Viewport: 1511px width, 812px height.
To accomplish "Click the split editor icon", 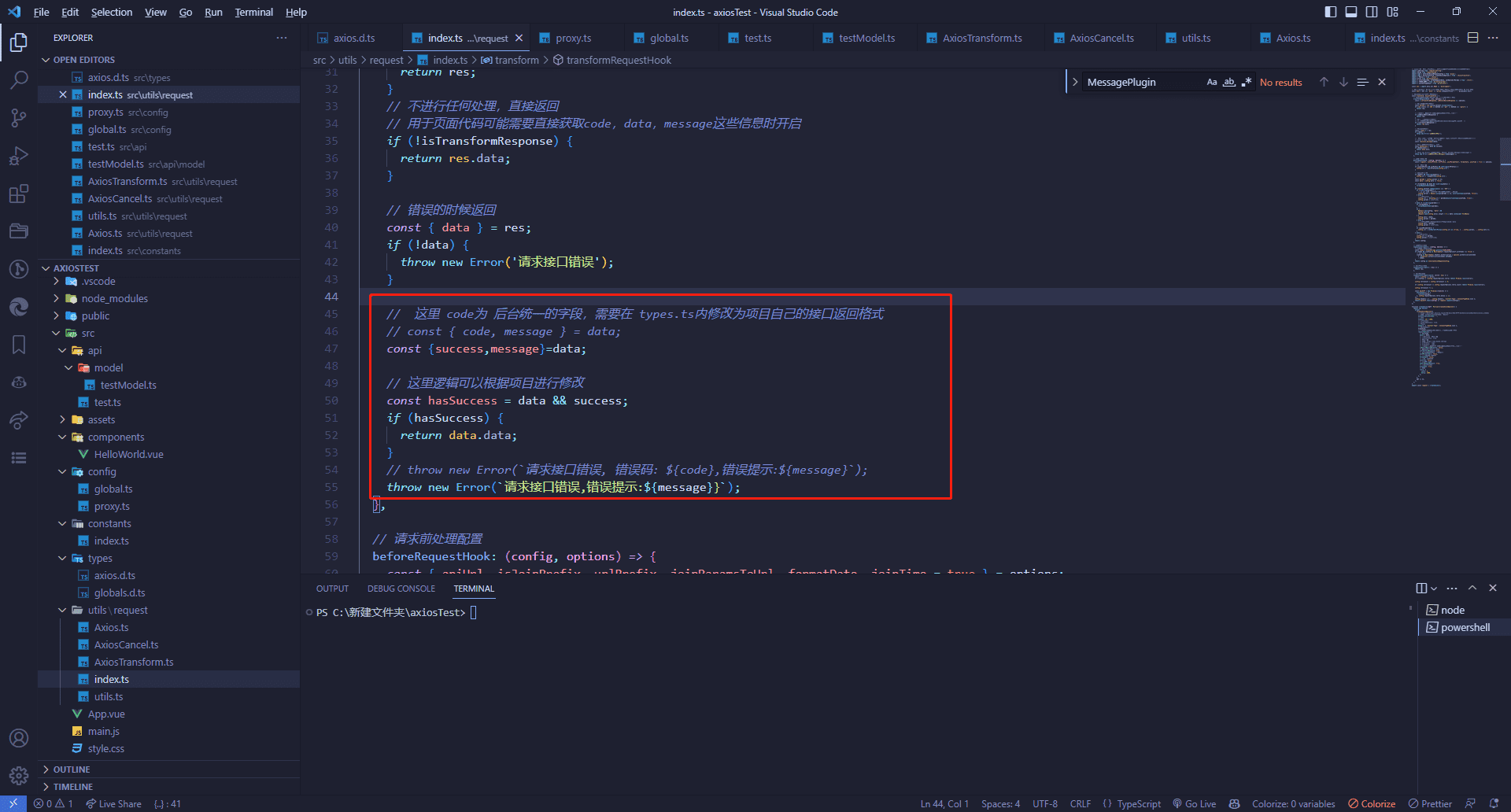I will click(x=1473, y=38).
